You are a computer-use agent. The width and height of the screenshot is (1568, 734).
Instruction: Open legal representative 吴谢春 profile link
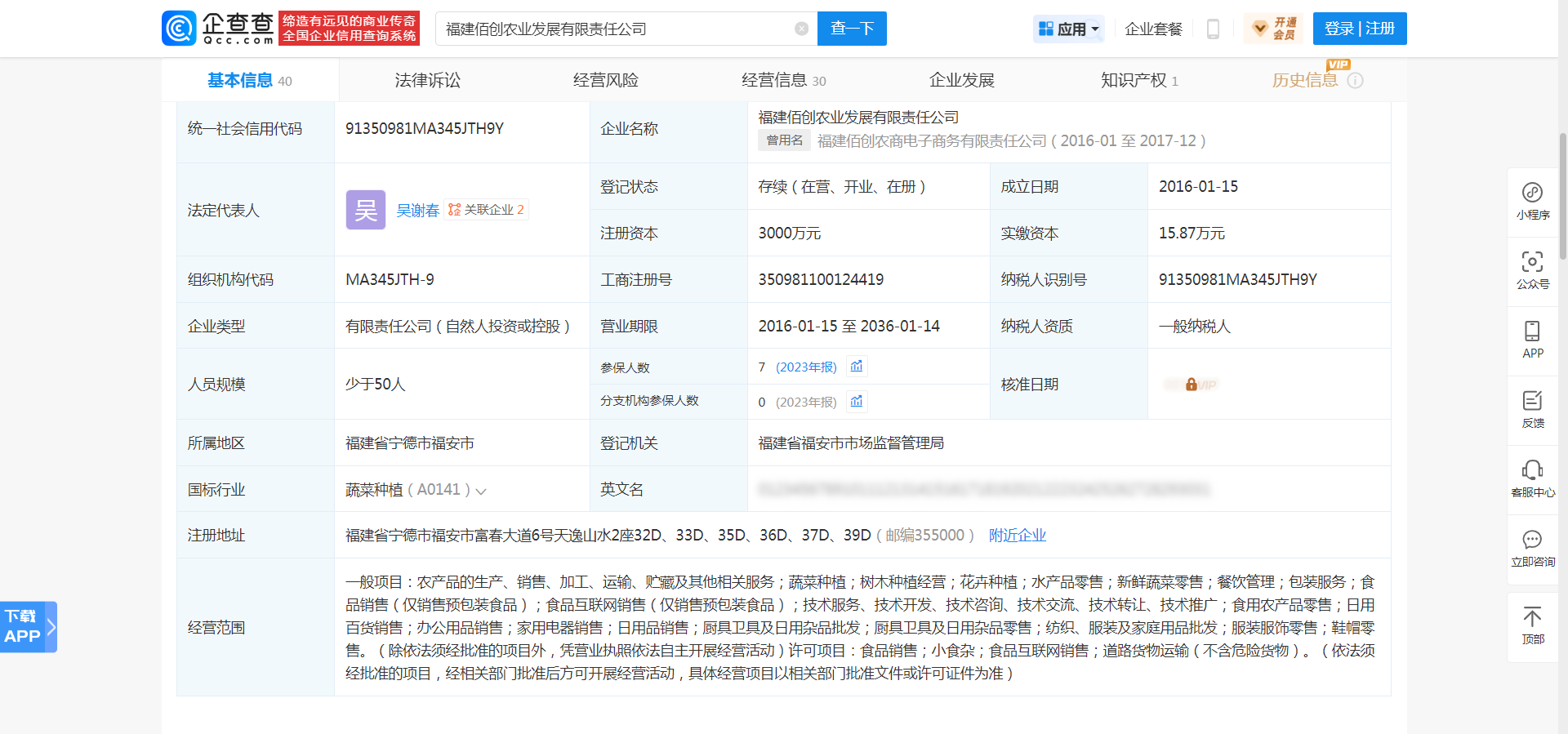pos(417,210)
